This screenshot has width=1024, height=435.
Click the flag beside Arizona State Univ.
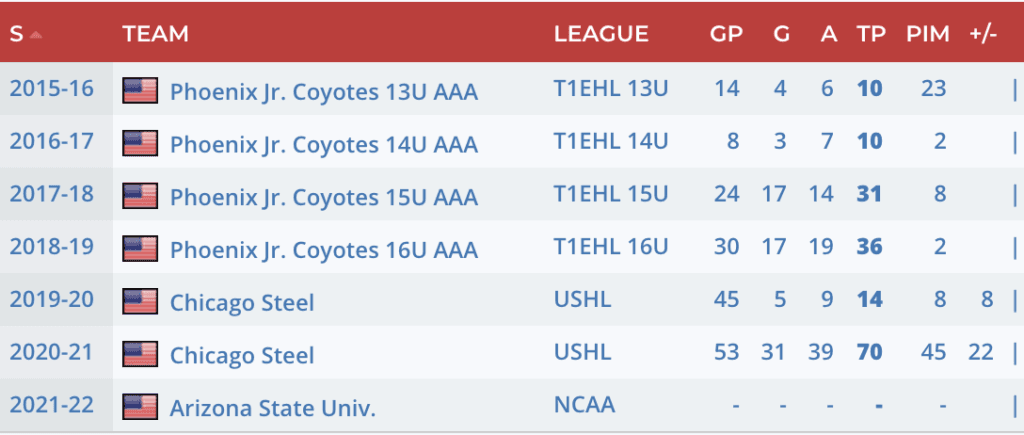[x=140, y=407]
